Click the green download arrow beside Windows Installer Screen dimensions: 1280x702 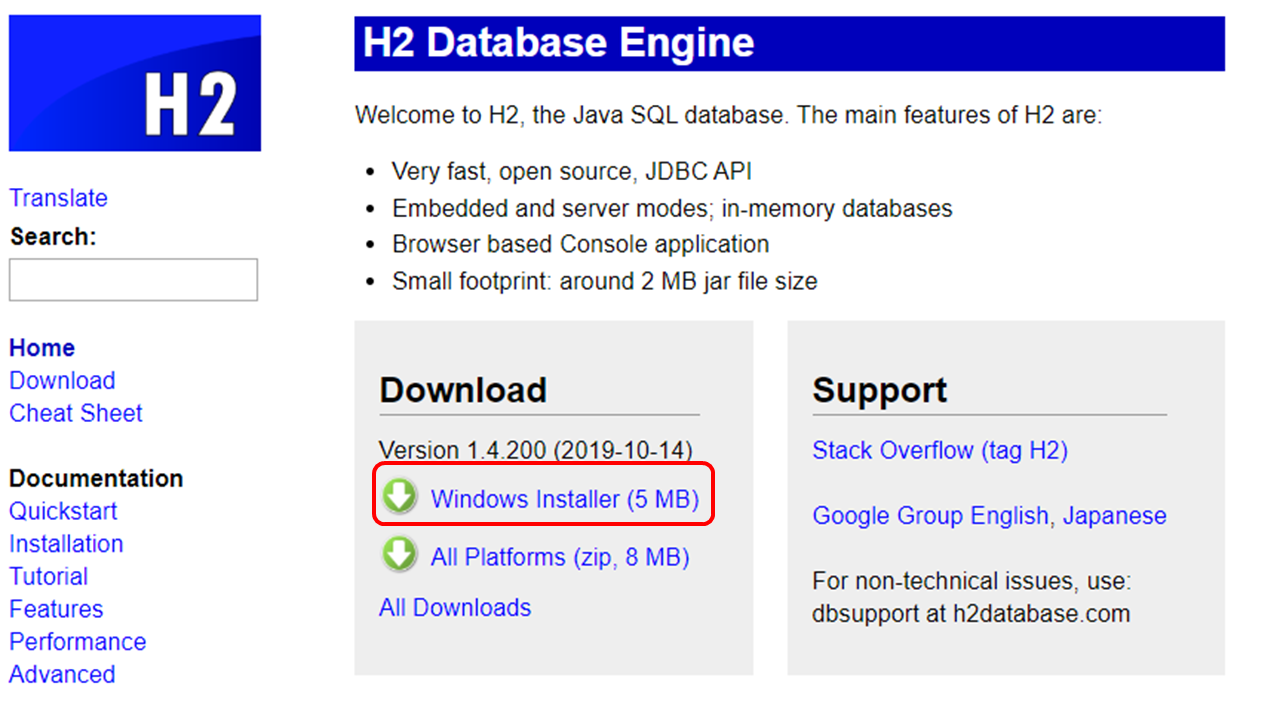399,496
